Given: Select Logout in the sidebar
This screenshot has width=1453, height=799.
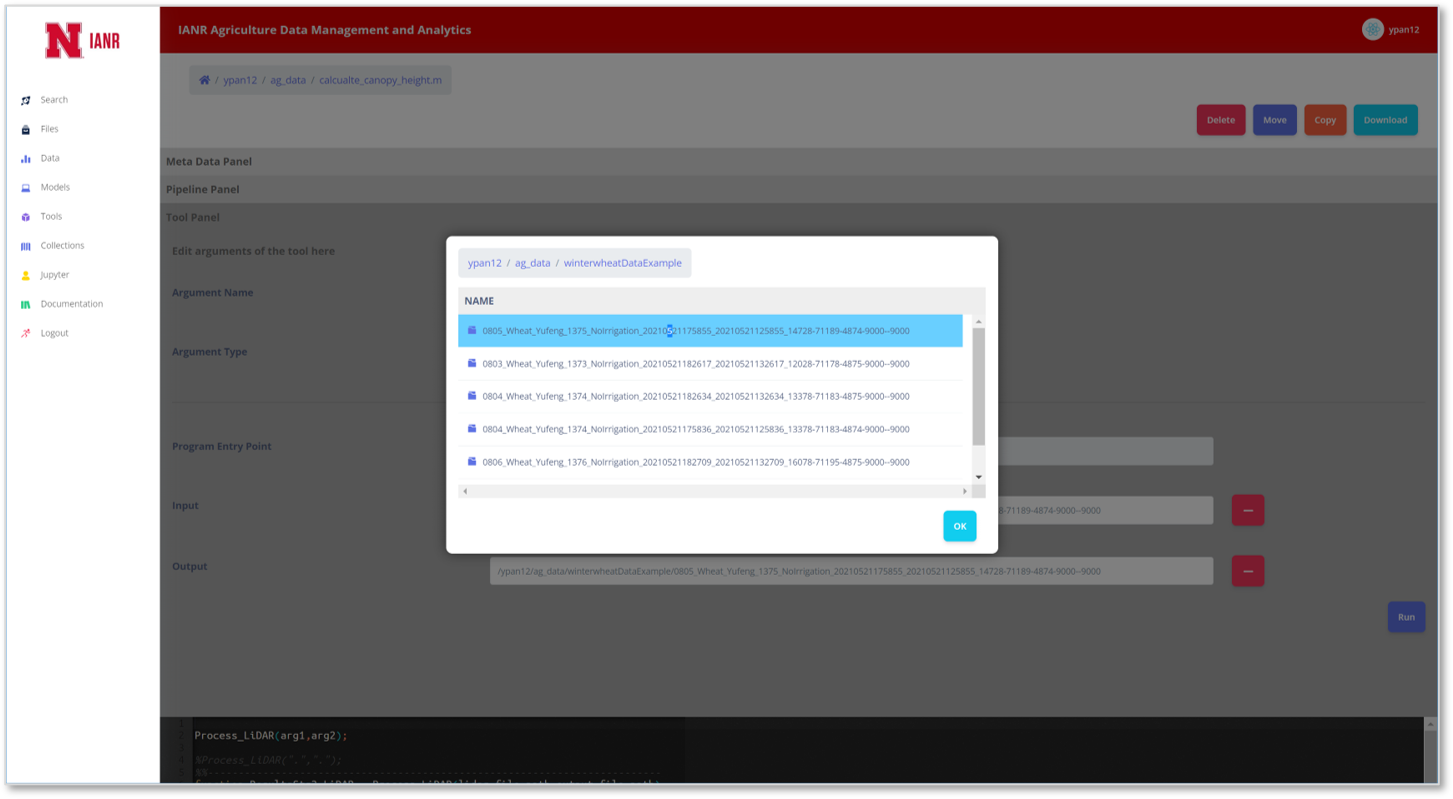Looking at the screenshot, I should click(54, 333).
